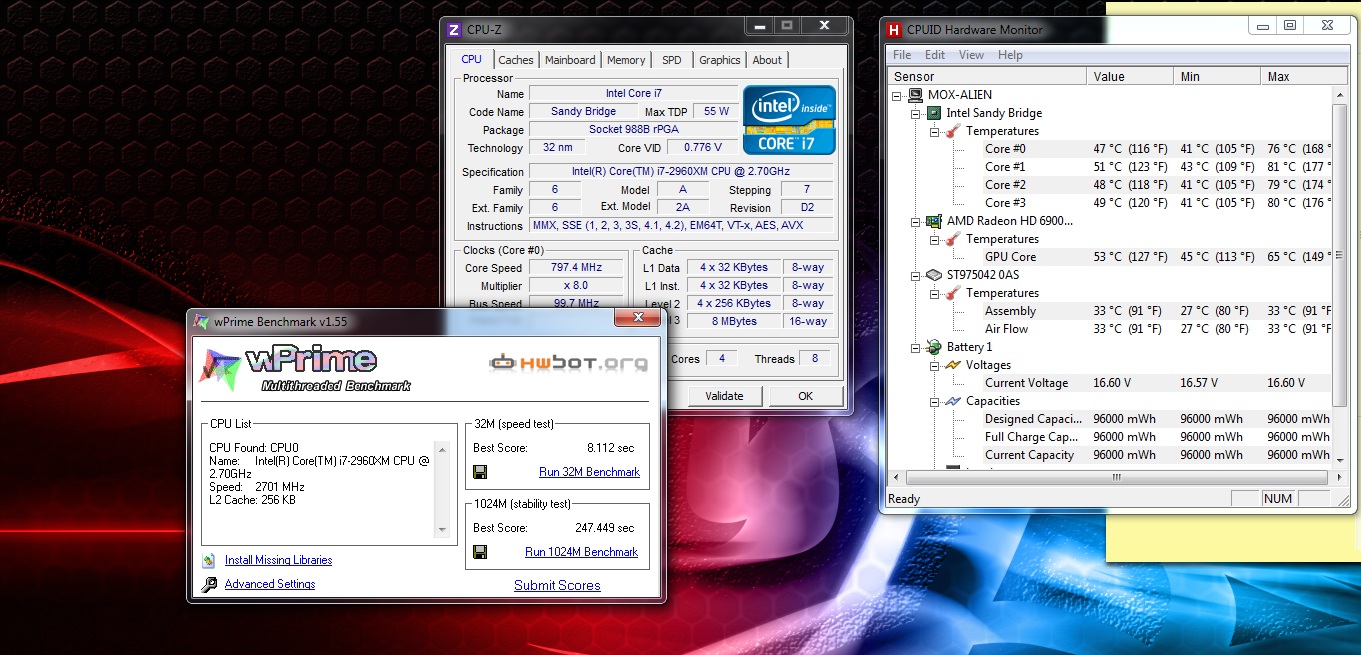This screenshot has height=655, width=1361.
Task: Click the OK button in CPU-Z
Action: tap(806, 396)
